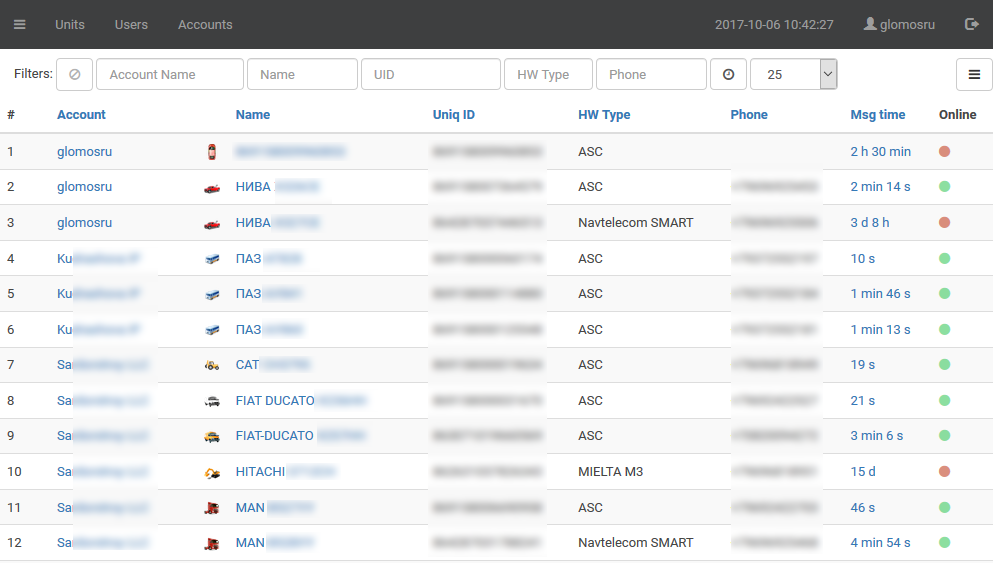
Task: Click the user icon beside glomosru
Action: click(870, 24)
